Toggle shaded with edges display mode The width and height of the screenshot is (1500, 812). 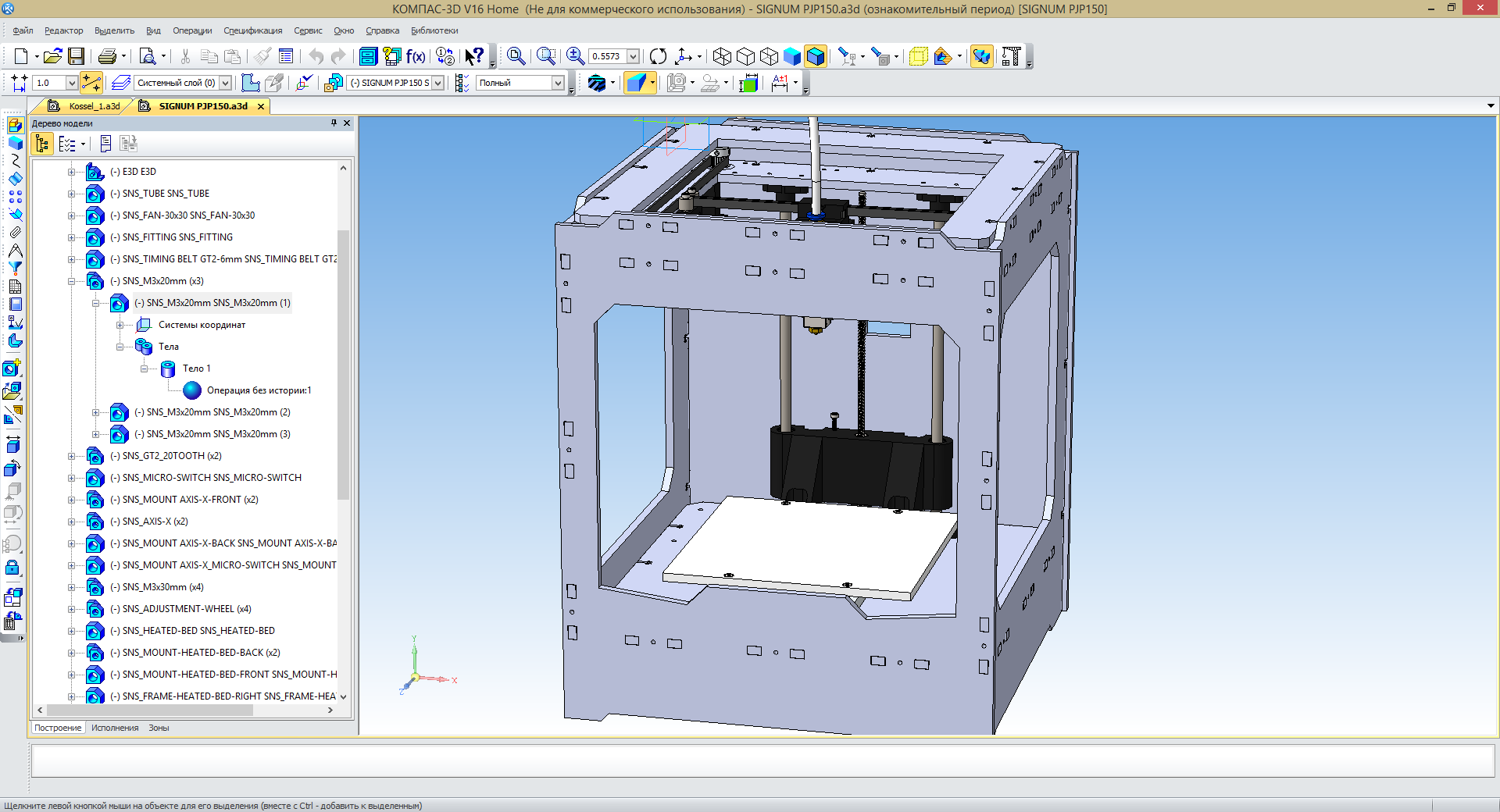pyautogui.click(x=815, y=56)
